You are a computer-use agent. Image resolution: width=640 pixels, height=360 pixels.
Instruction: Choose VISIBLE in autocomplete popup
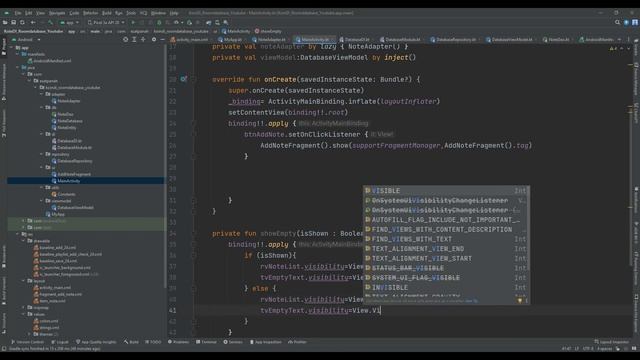(447, 191)
